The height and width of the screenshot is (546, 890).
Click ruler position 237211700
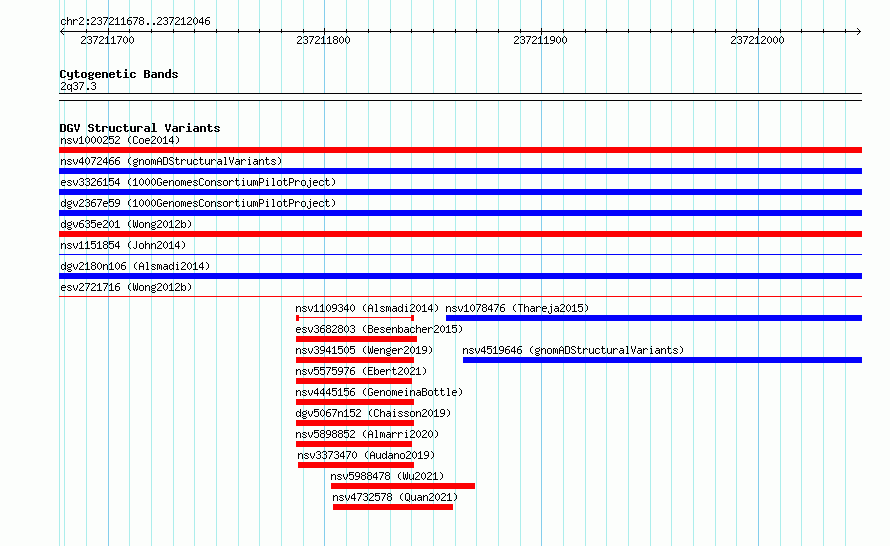tap(107, 40)
